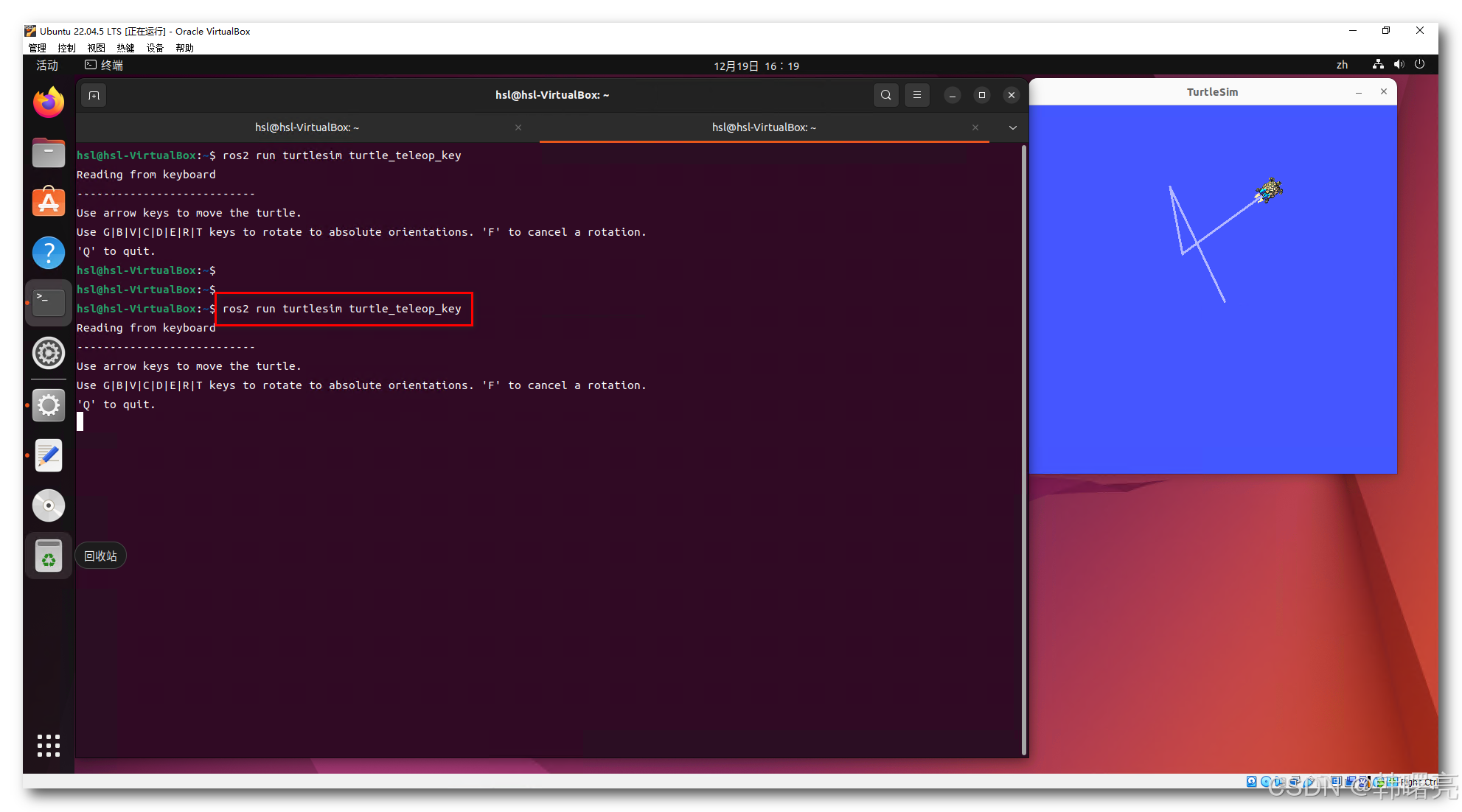Open Ubuntu Software from the dock
This screenshot has width=1462, height=812.
pyautogui.click(x=49, y=202)
